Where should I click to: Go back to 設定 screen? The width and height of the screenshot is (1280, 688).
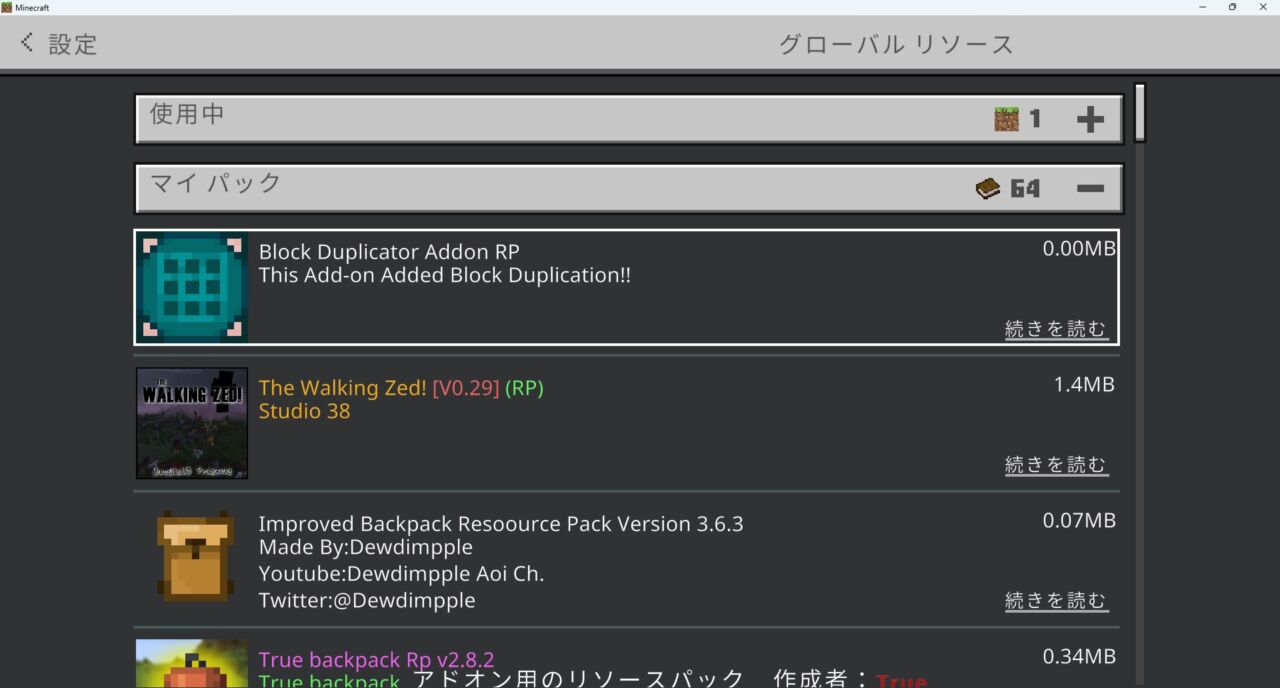click(58, 43)
